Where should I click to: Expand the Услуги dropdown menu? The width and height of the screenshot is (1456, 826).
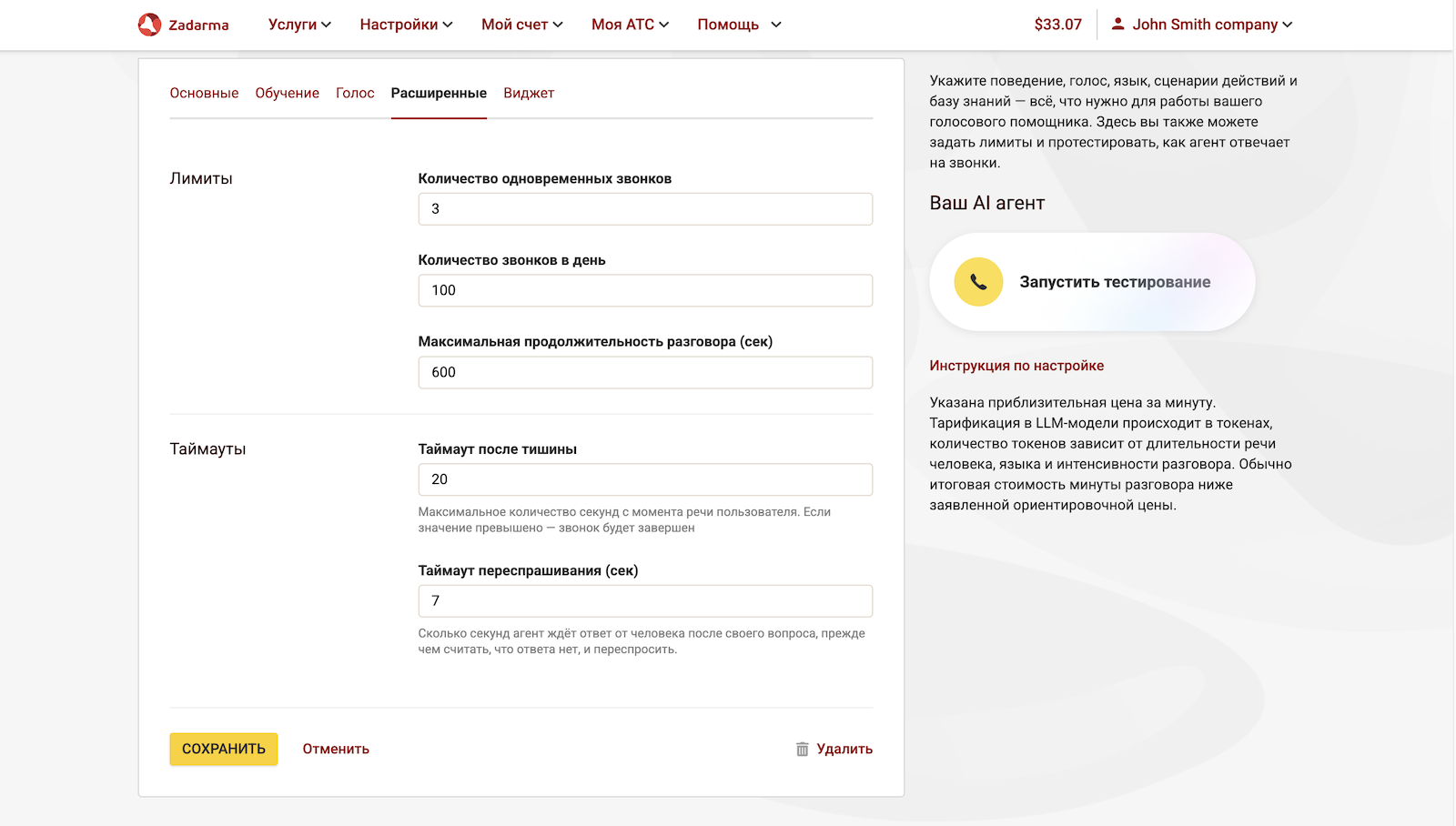pos(299,25)
